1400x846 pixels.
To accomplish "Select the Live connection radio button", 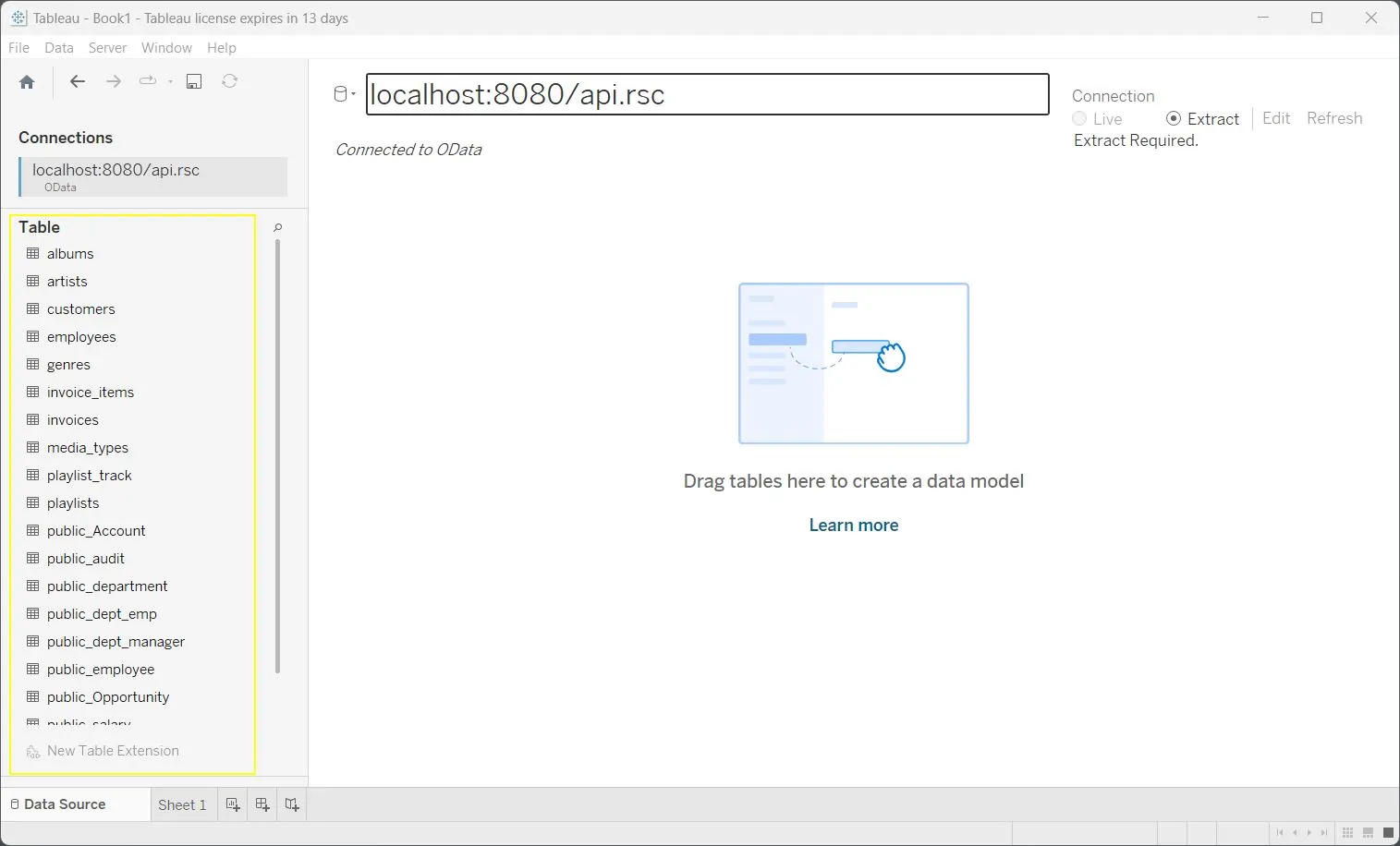I will point(1078,118).
